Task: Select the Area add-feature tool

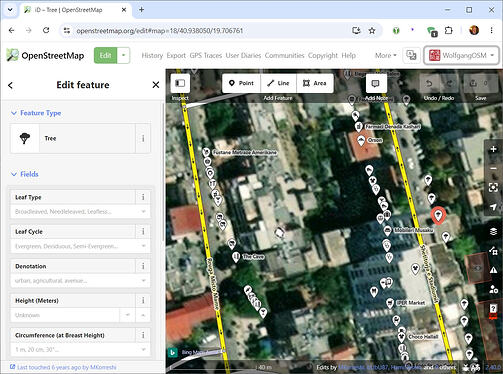Action: pyautogui.click(x=315, y=83)
